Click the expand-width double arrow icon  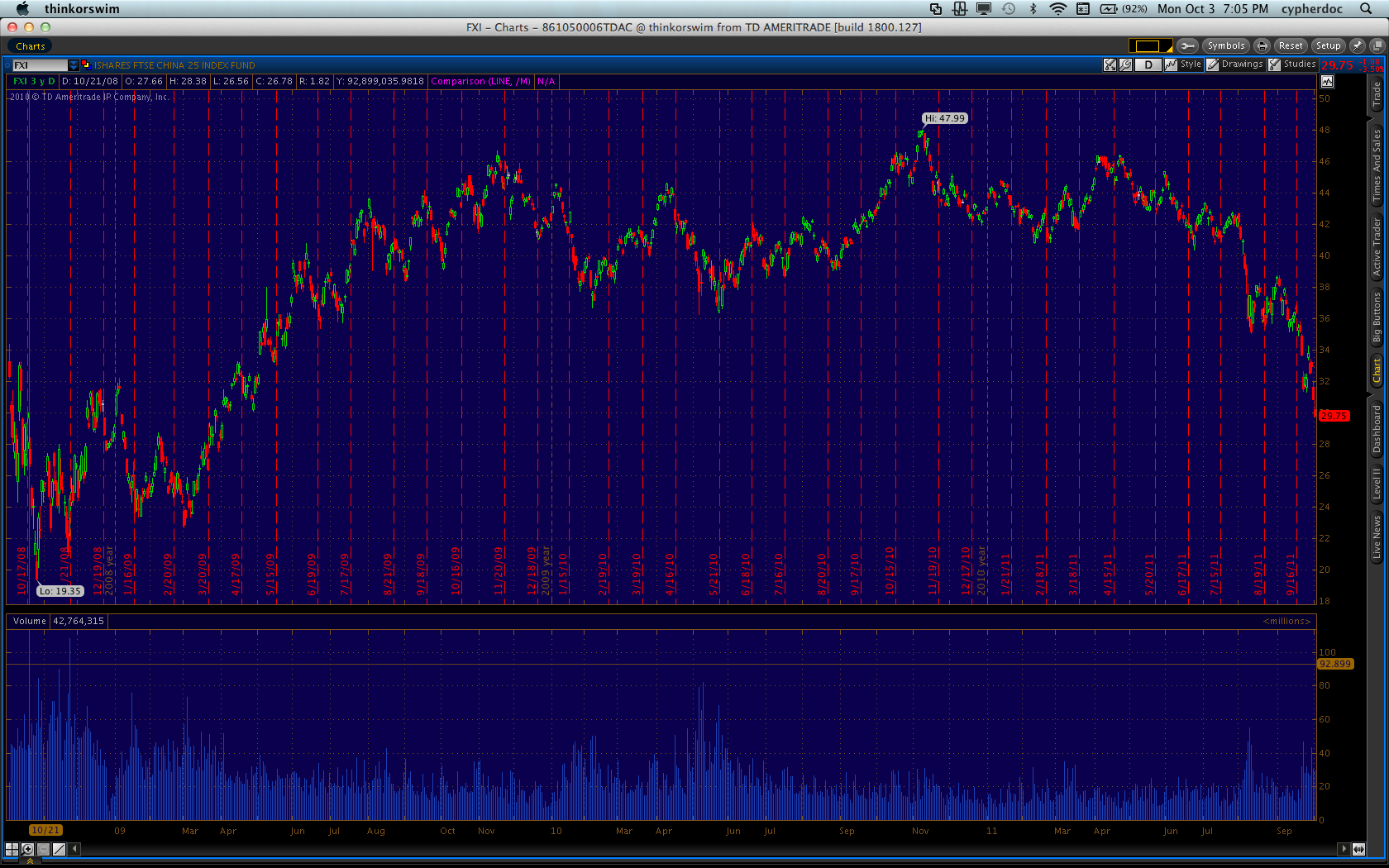pos(1358,849)
